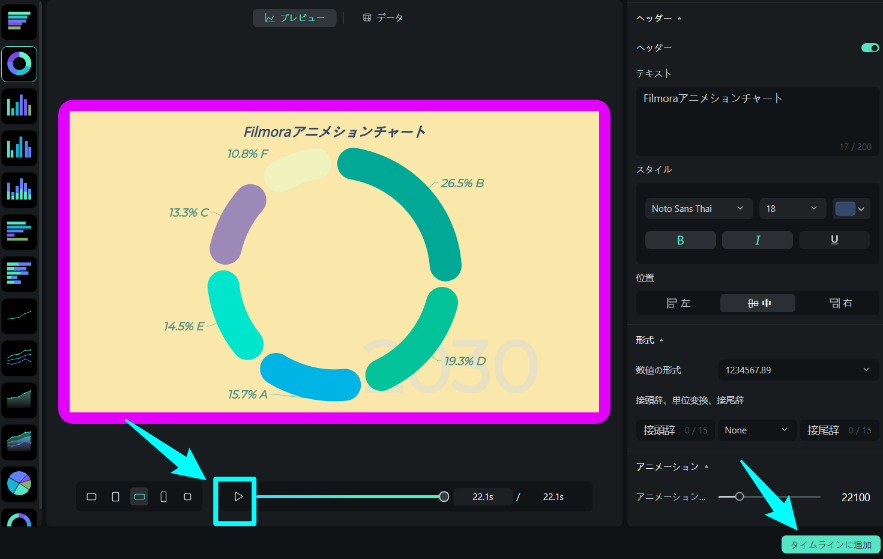Switch to the プレビュー tab
883x559 pixels.
click(x=295, y=18)
